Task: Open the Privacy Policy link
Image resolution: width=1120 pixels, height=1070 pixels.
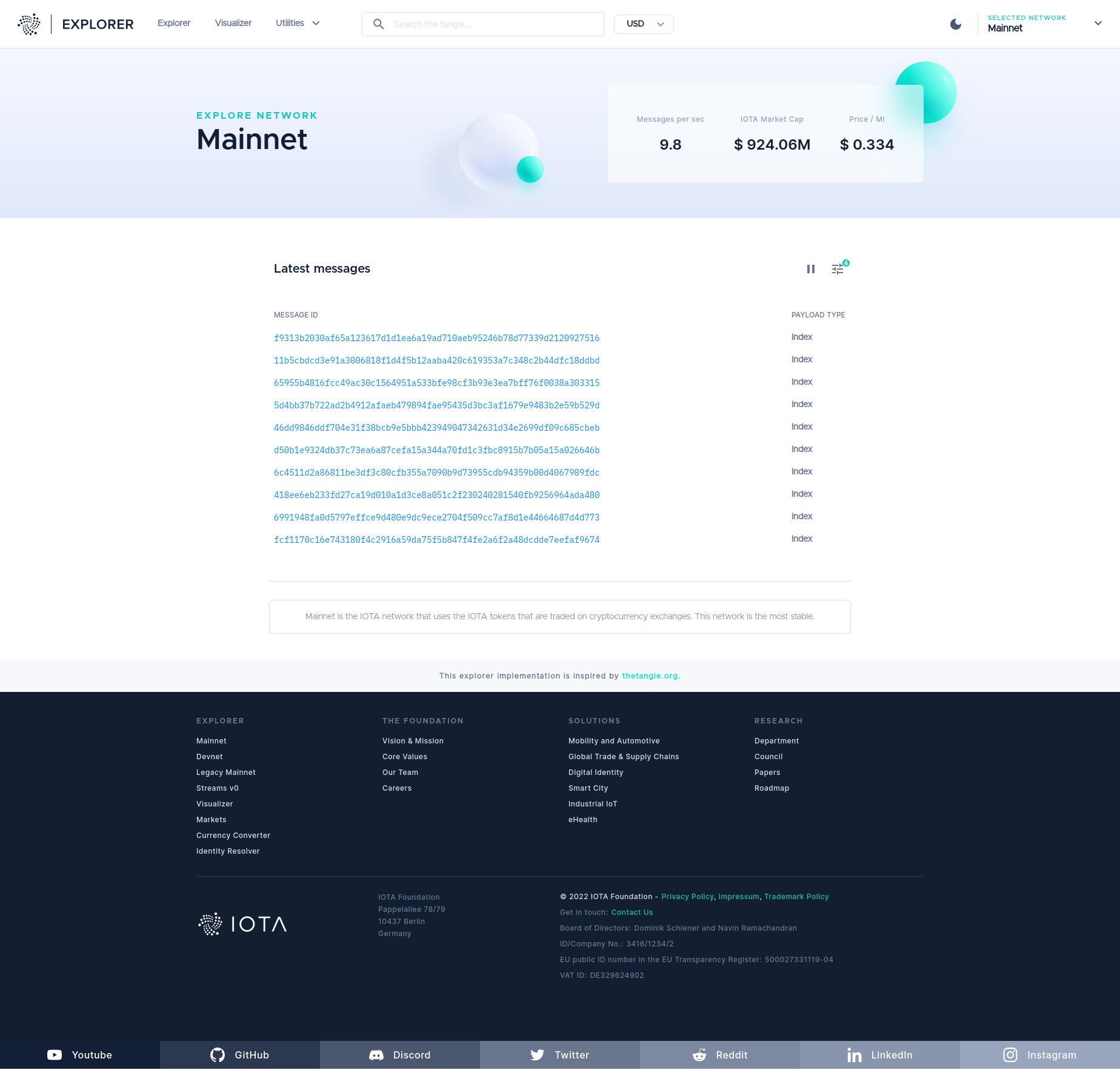Action: 687,897
